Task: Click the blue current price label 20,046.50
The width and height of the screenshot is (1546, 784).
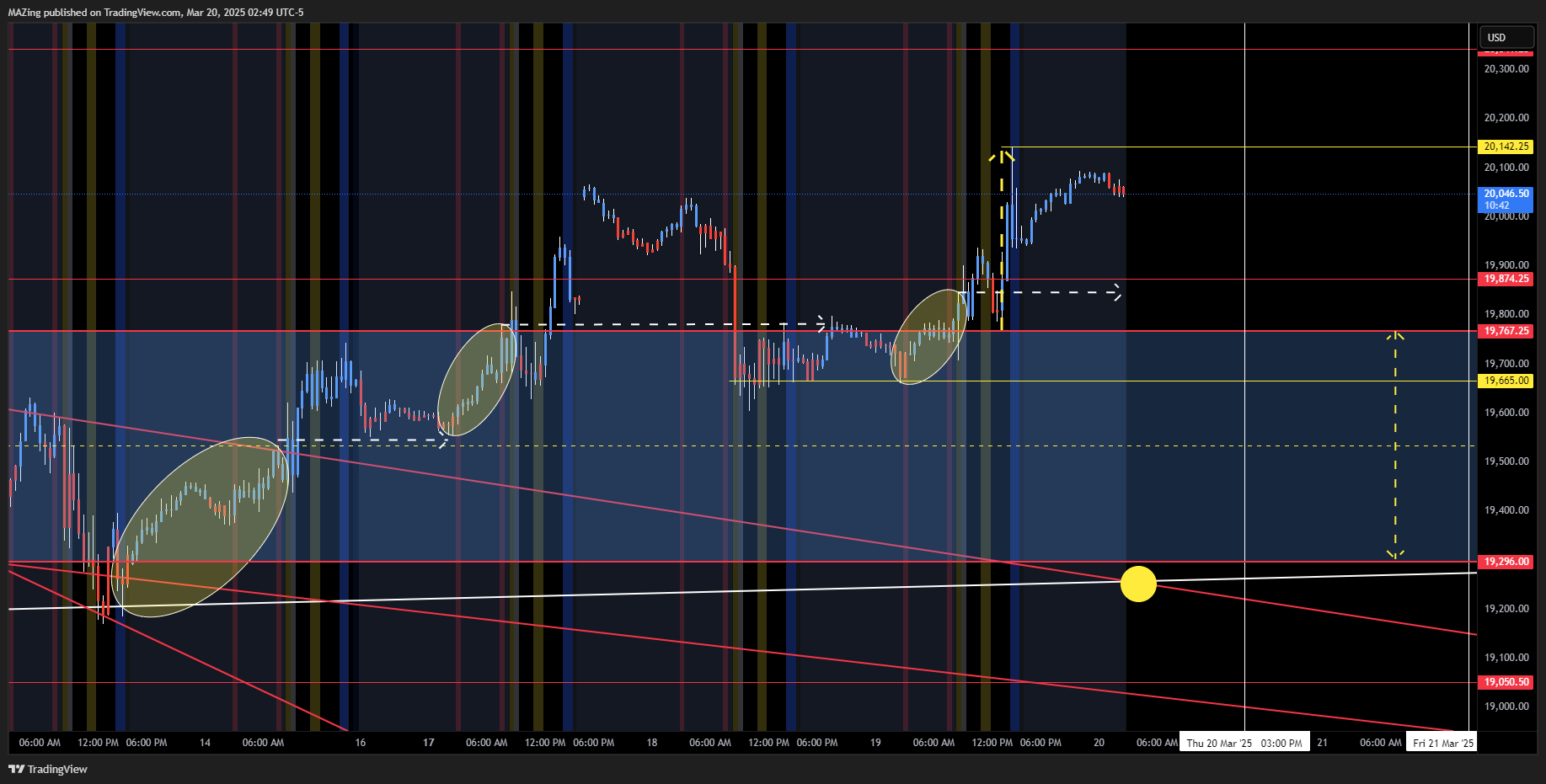Action: click(1506, 200)
